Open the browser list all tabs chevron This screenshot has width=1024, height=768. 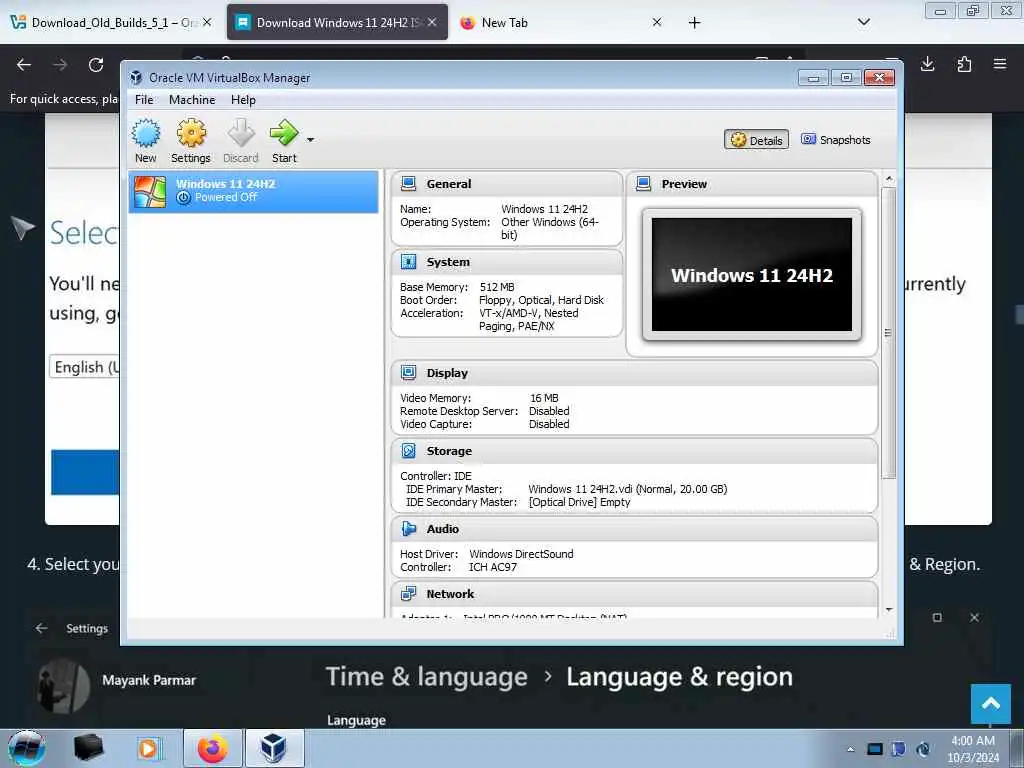click(x=863, y=22)
